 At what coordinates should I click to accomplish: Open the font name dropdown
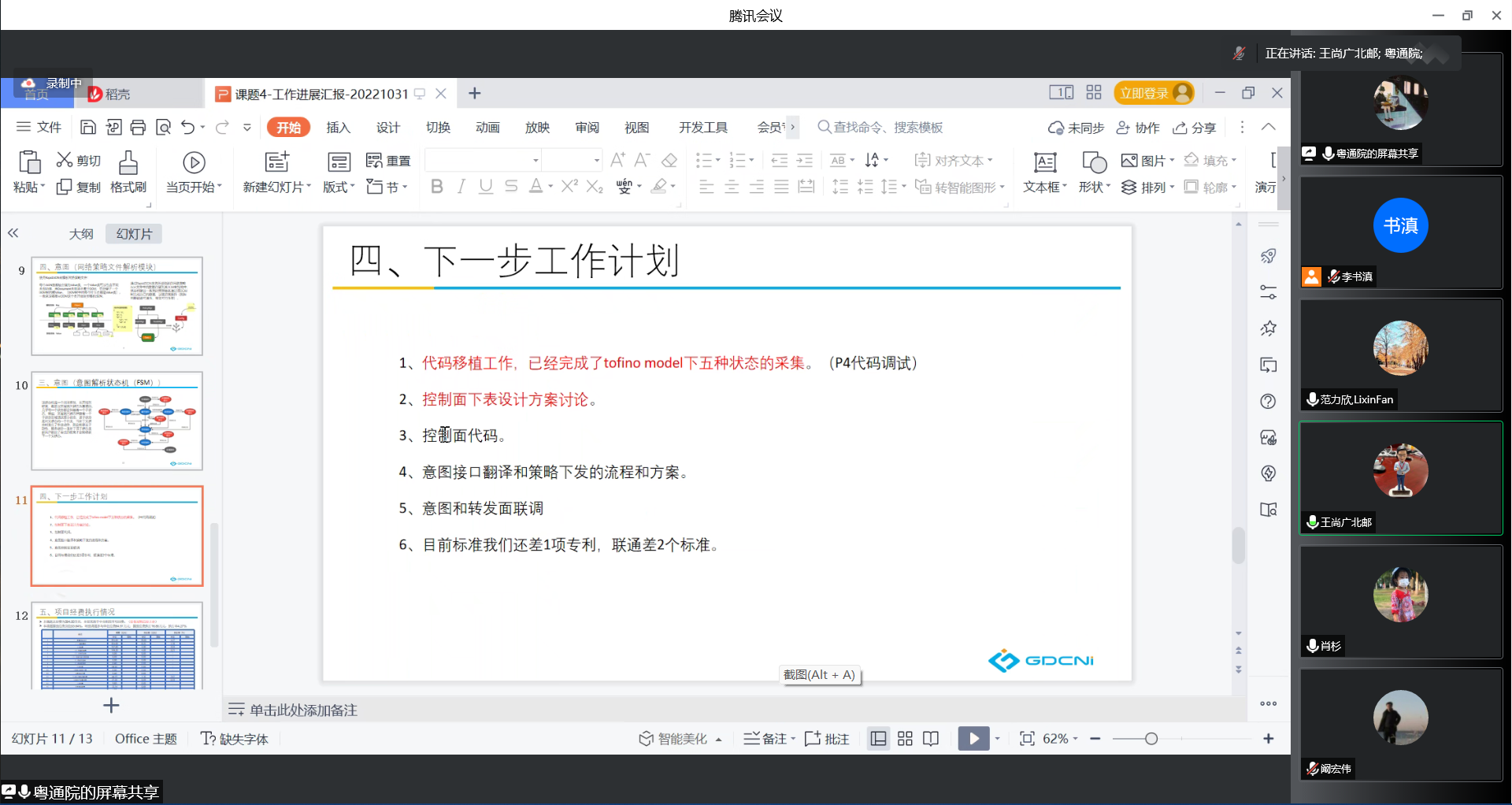(535, 161)
